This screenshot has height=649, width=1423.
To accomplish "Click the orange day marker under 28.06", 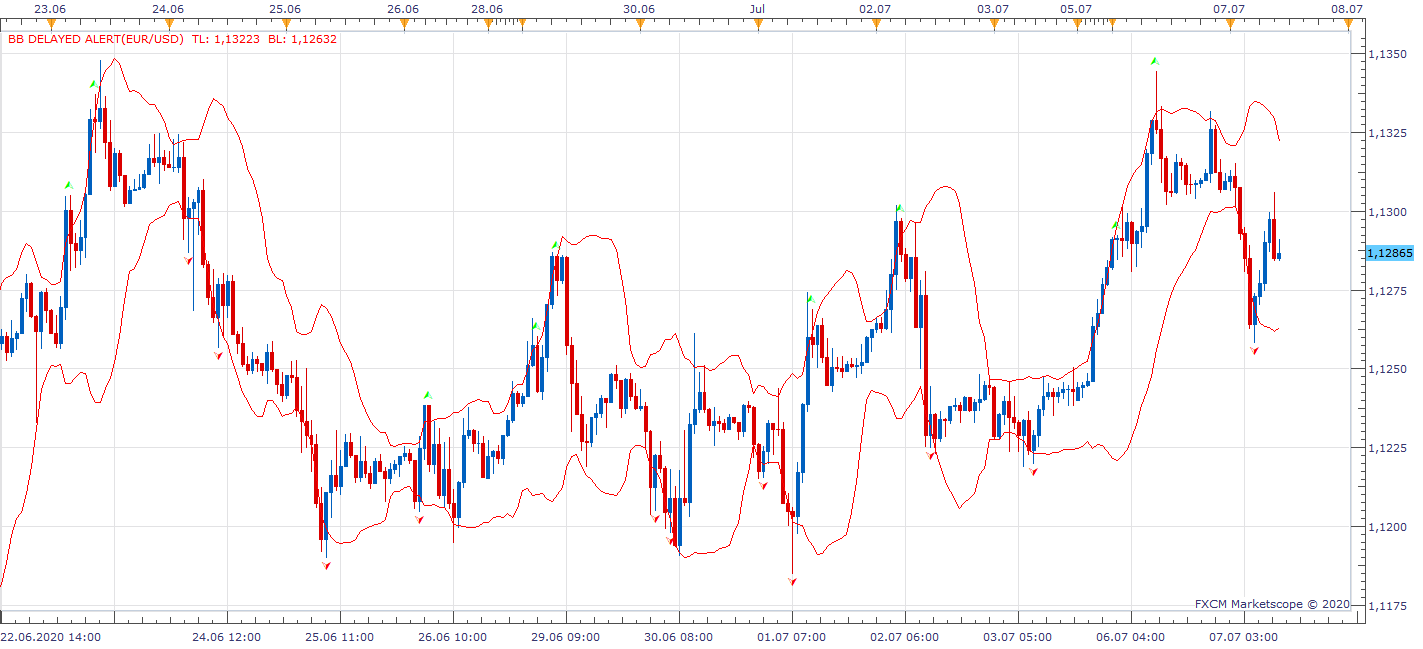I will pyautogui.click(x=488, y=23).
